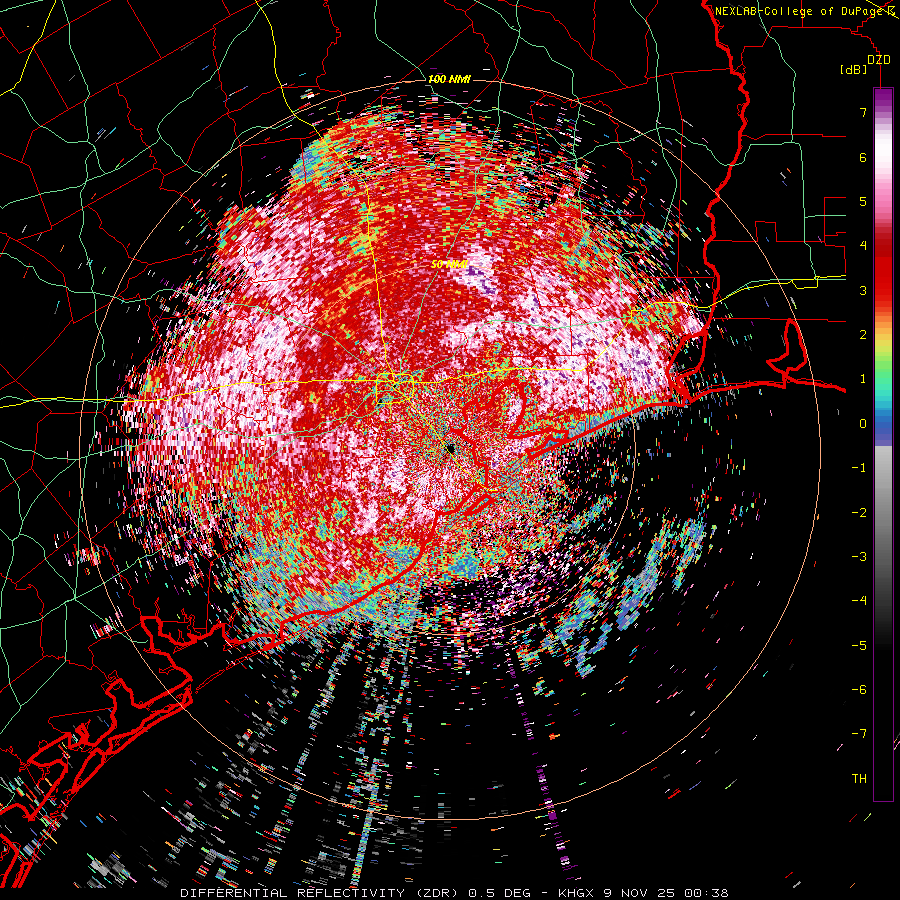Click the black radar site dot at center
This screenshot has width=900, height=900.
point(450,448)
